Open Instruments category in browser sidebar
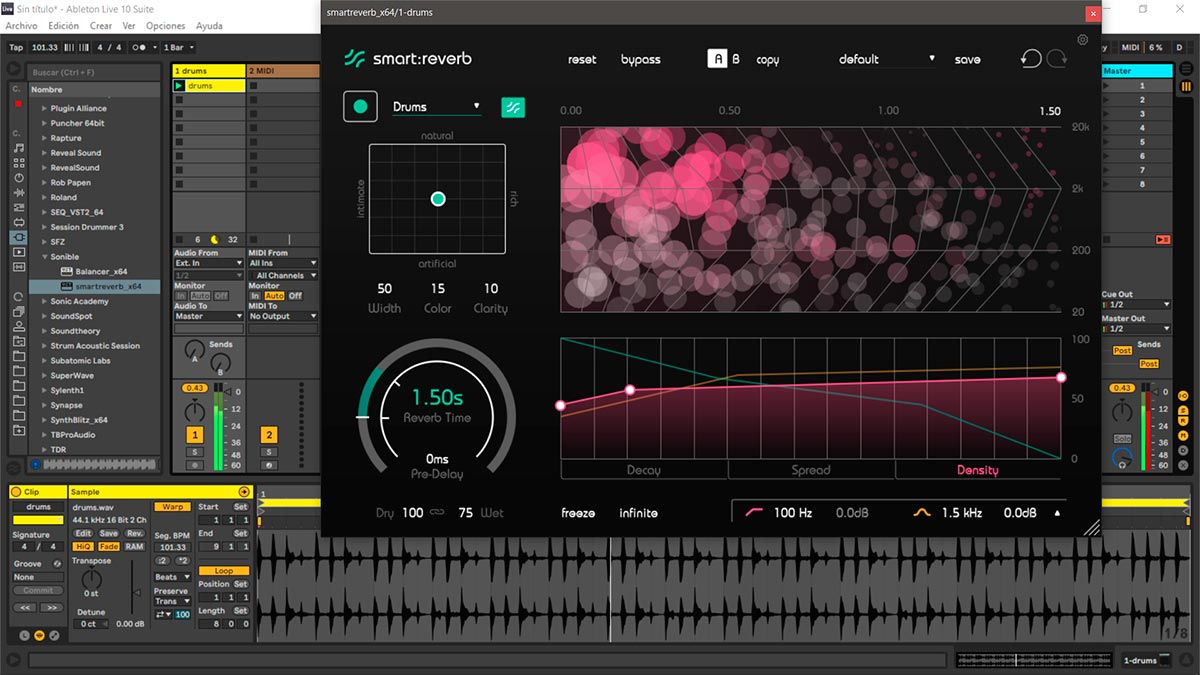Screen dimensions: 1200x675 (x=20, y=178)
